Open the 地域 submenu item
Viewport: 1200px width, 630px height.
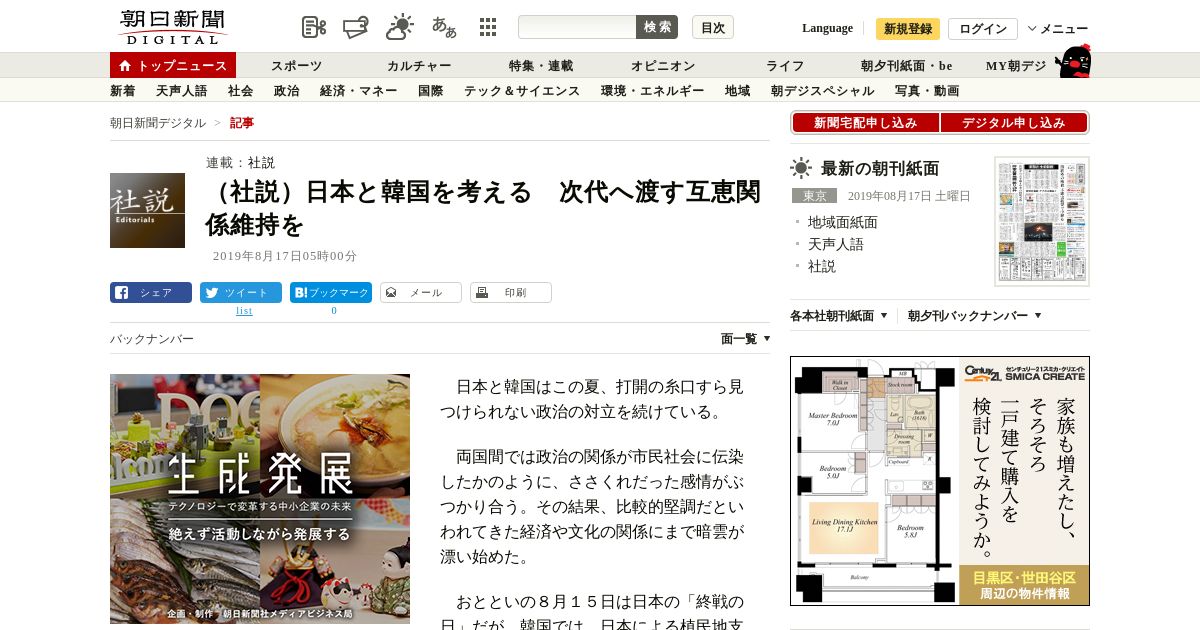pyautogui.click(x=737, y=91)
